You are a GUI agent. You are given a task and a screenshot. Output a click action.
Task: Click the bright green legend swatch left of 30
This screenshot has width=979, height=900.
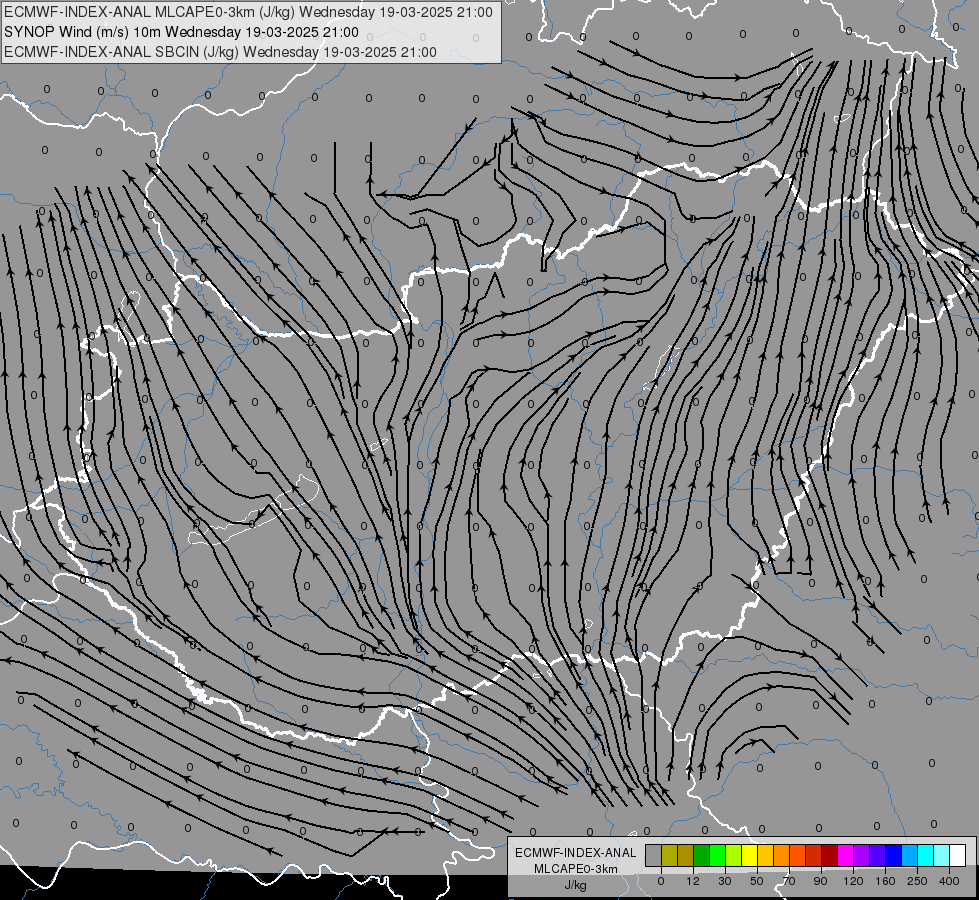pos(717,855)
